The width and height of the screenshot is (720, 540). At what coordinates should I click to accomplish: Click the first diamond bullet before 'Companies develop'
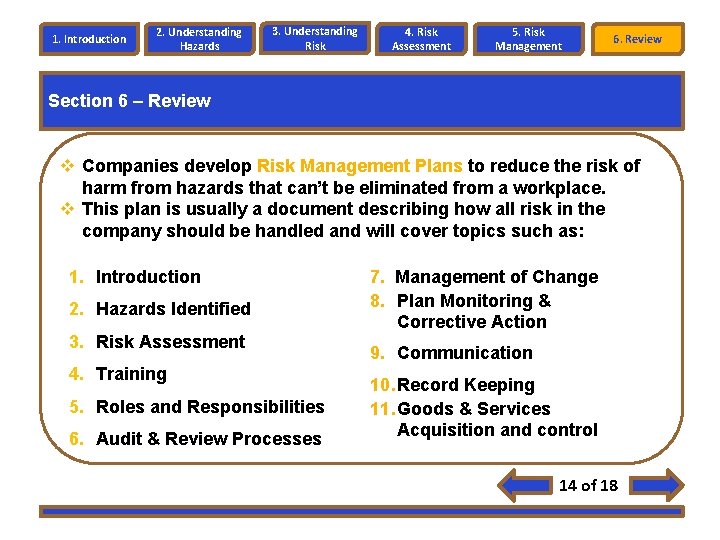[x=68, y=165]
